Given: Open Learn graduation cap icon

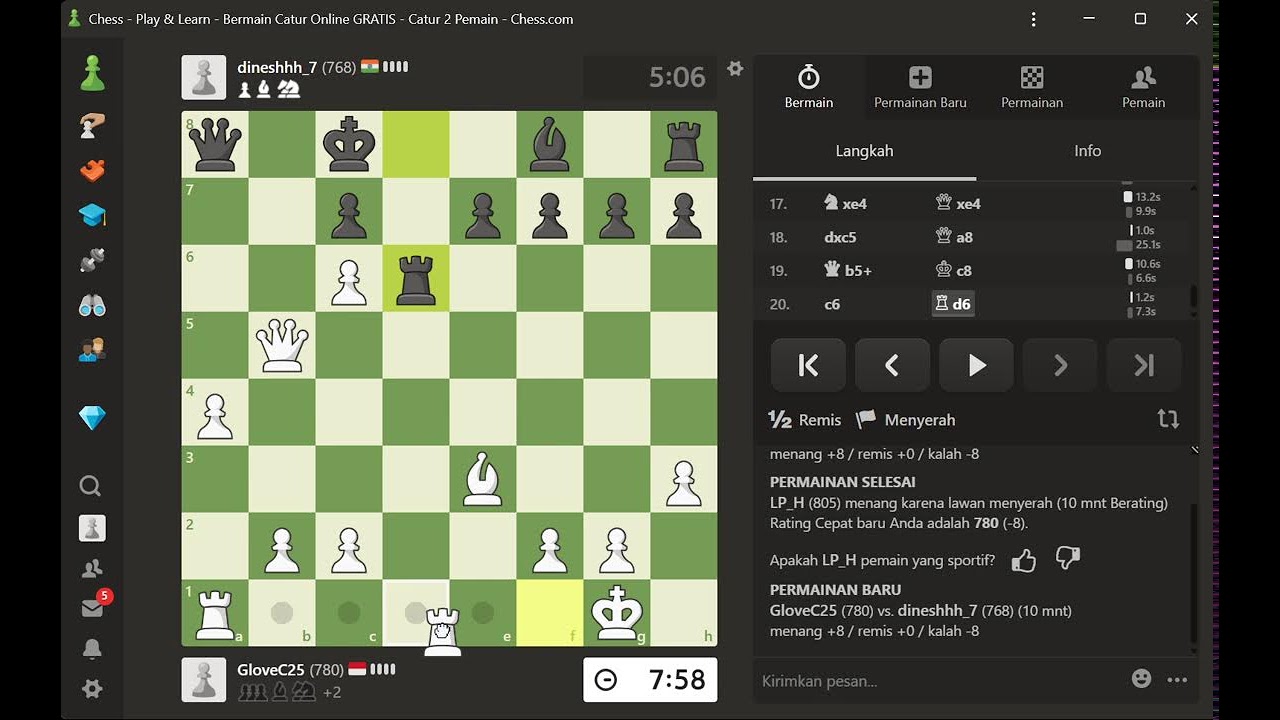Looking at the screenshot, I should click(x=92, y=215).
